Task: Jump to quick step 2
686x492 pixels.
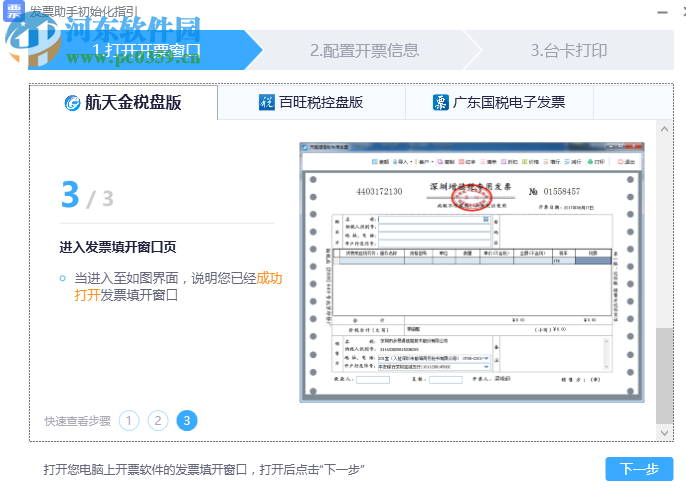Action: (x=158, y=421)
